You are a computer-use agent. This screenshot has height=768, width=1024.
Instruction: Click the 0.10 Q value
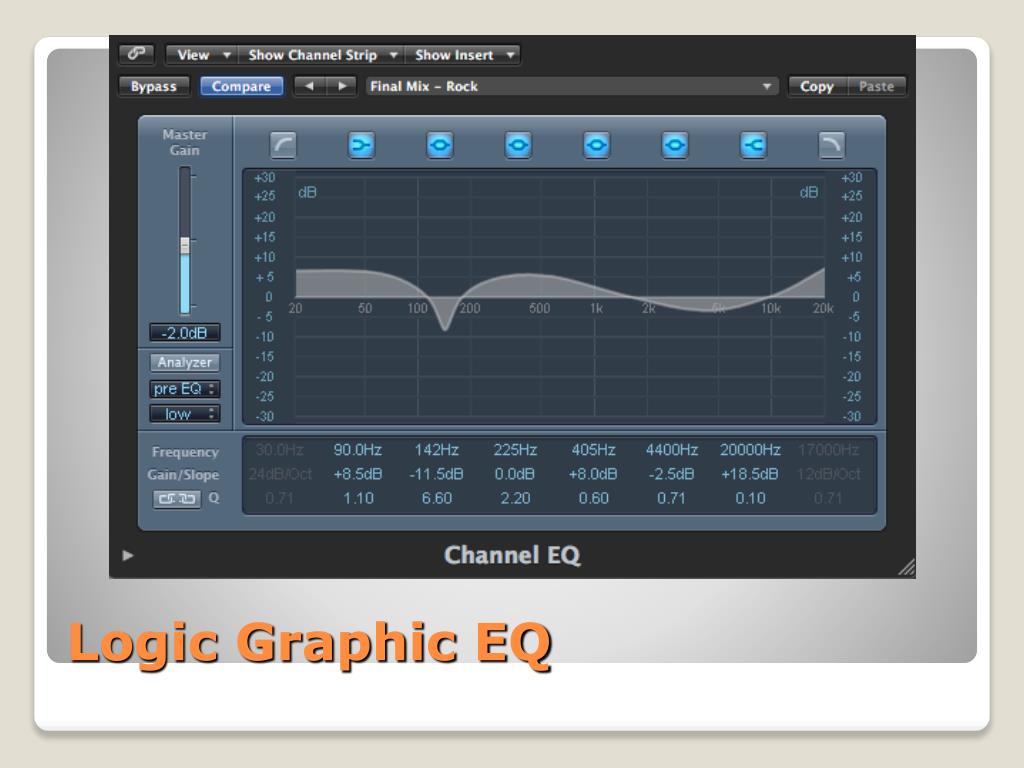click(750, 498)
